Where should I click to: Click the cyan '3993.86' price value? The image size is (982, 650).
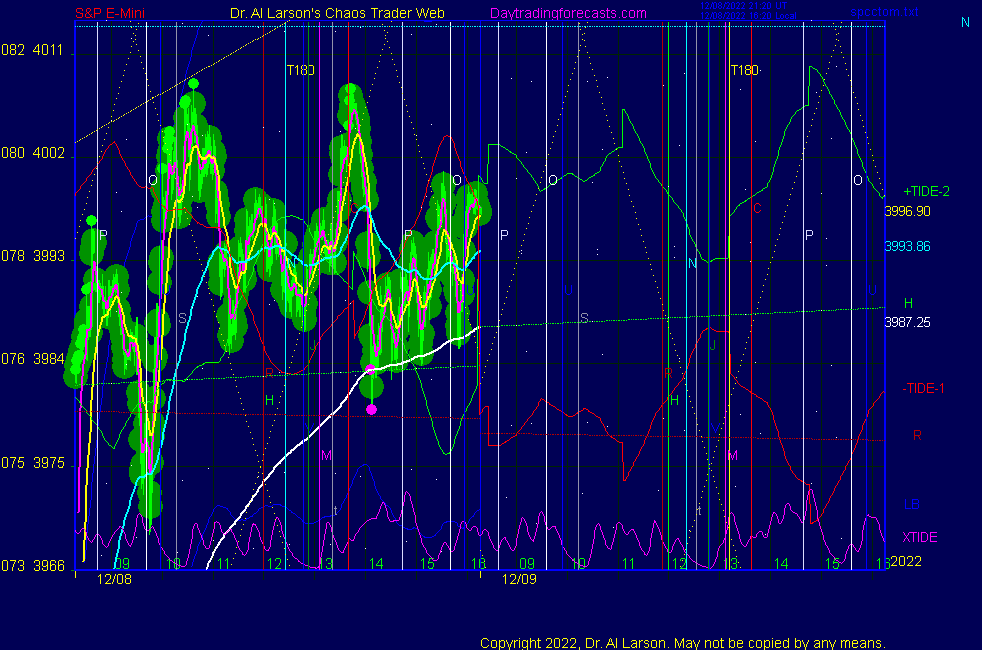907,247
